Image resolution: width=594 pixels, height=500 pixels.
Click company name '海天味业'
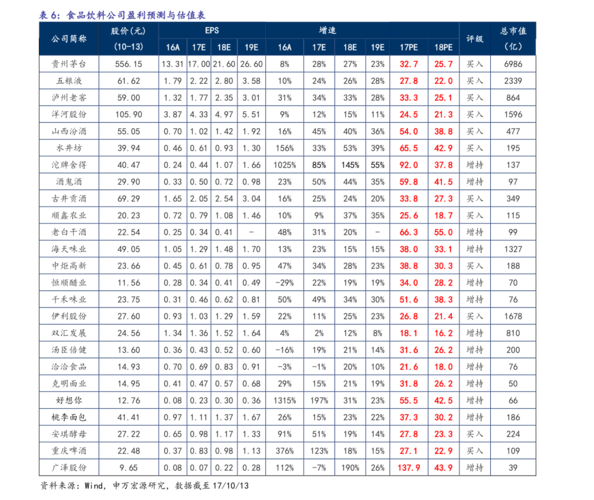coord(69,249)
